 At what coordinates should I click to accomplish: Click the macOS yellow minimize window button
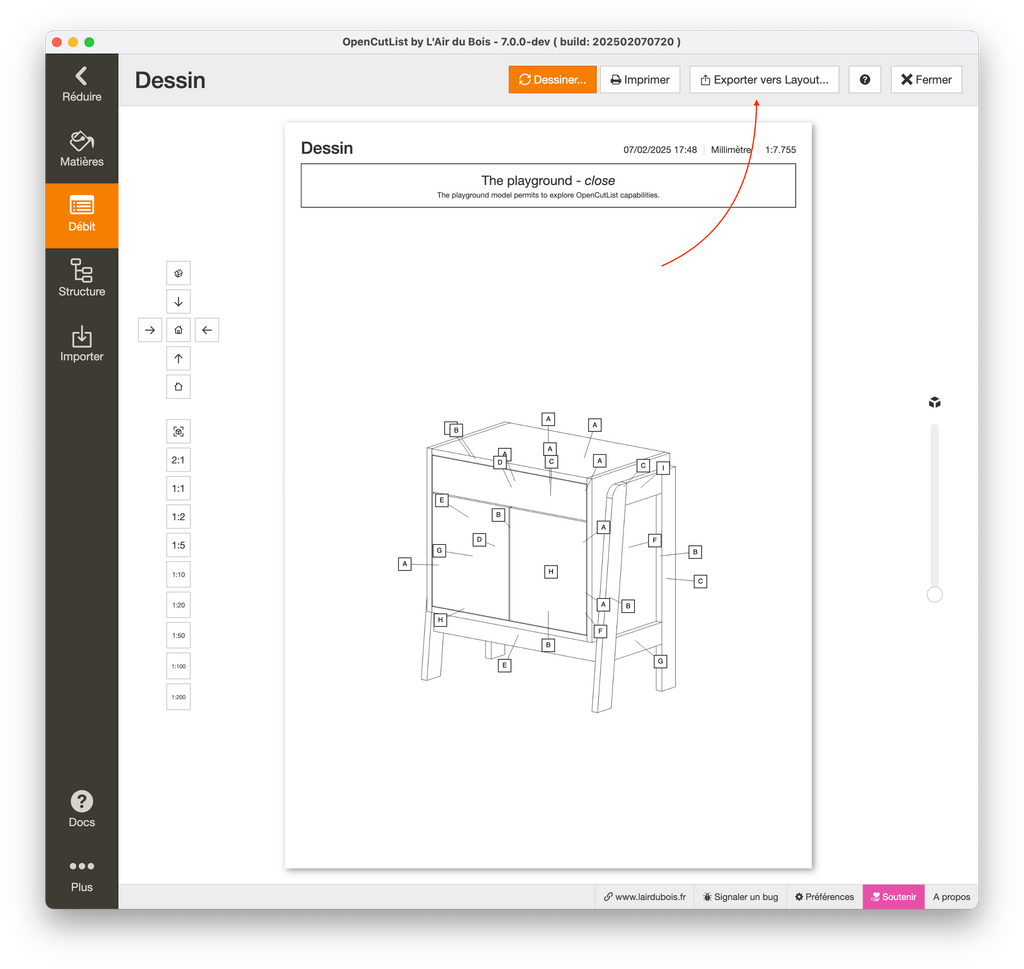click(73, 42)
